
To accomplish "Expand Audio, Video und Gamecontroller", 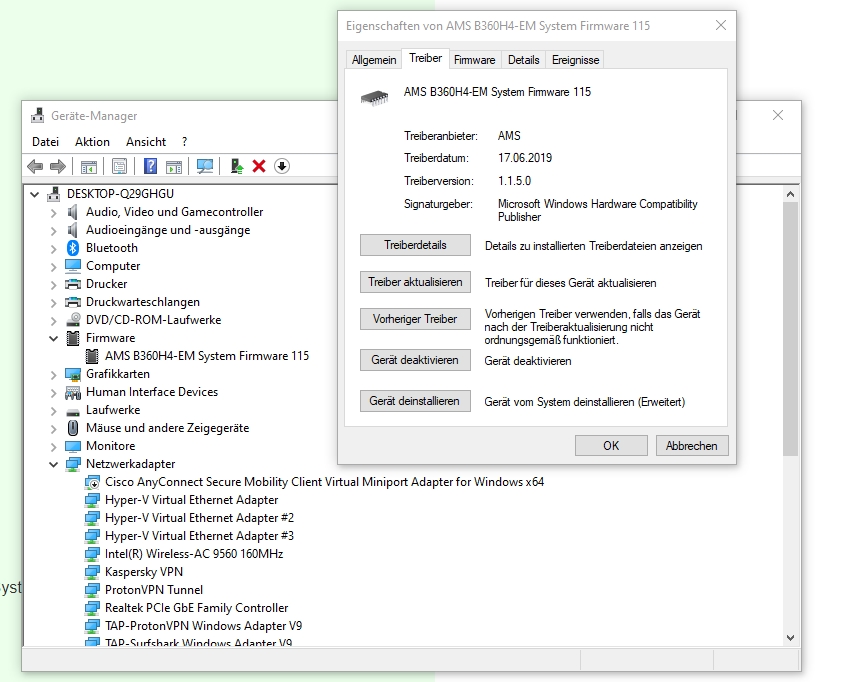I will click(x=53, y=212).
